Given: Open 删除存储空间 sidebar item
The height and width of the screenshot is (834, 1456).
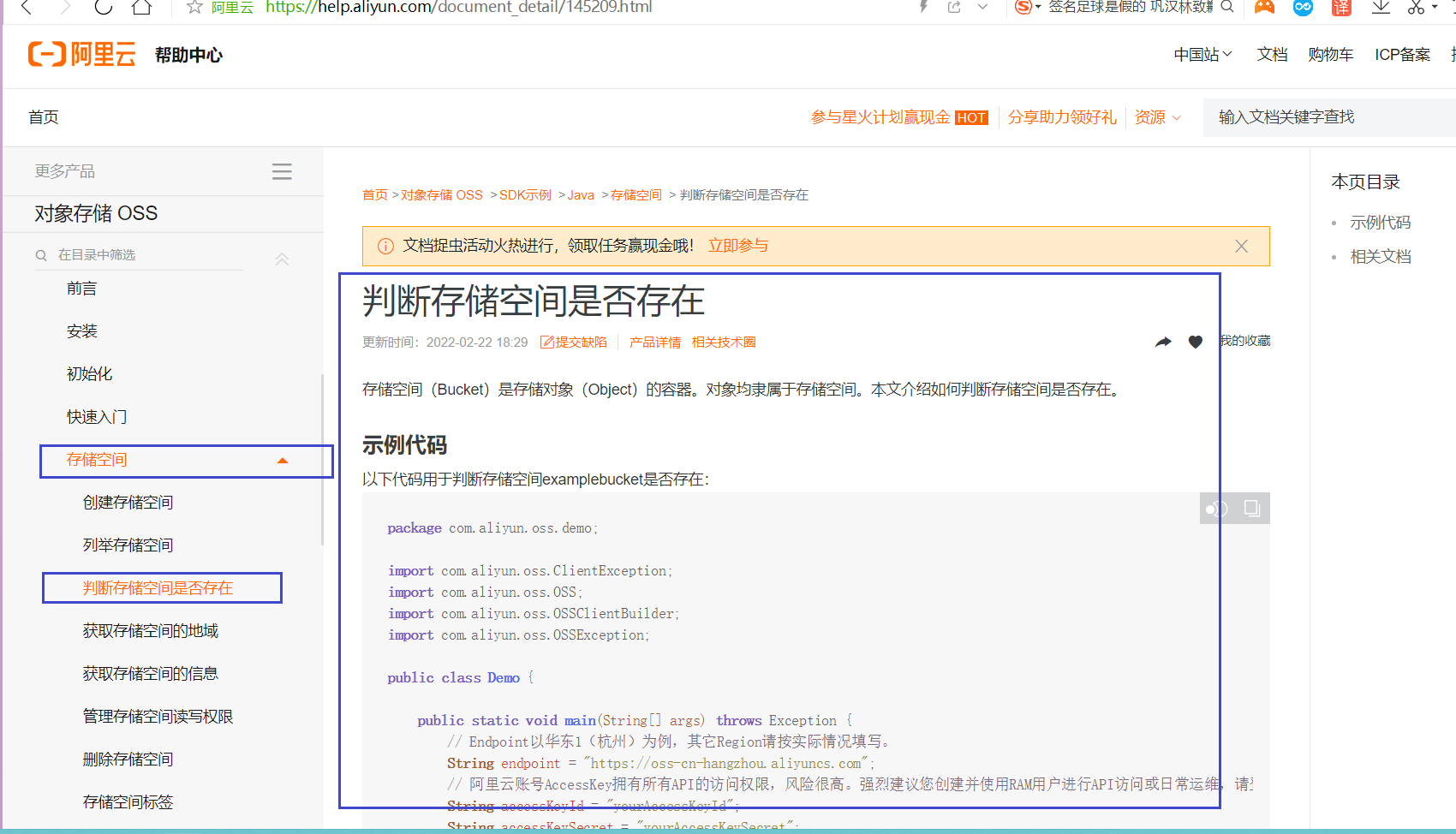Looking at the screenshot, I should pyautogui.click(x=128, y=760).
